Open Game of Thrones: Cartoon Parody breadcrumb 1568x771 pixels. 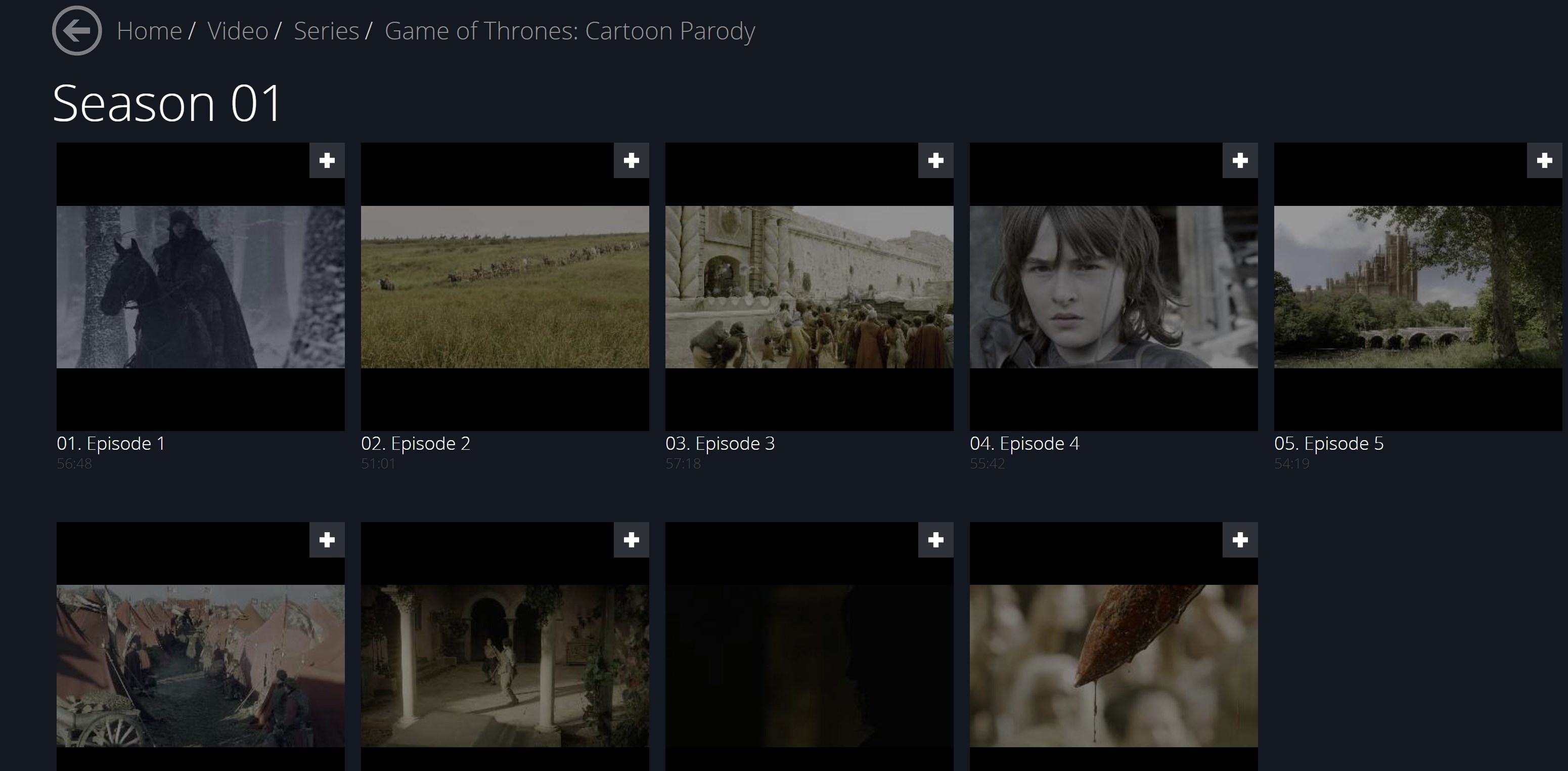tap(570, 31)
